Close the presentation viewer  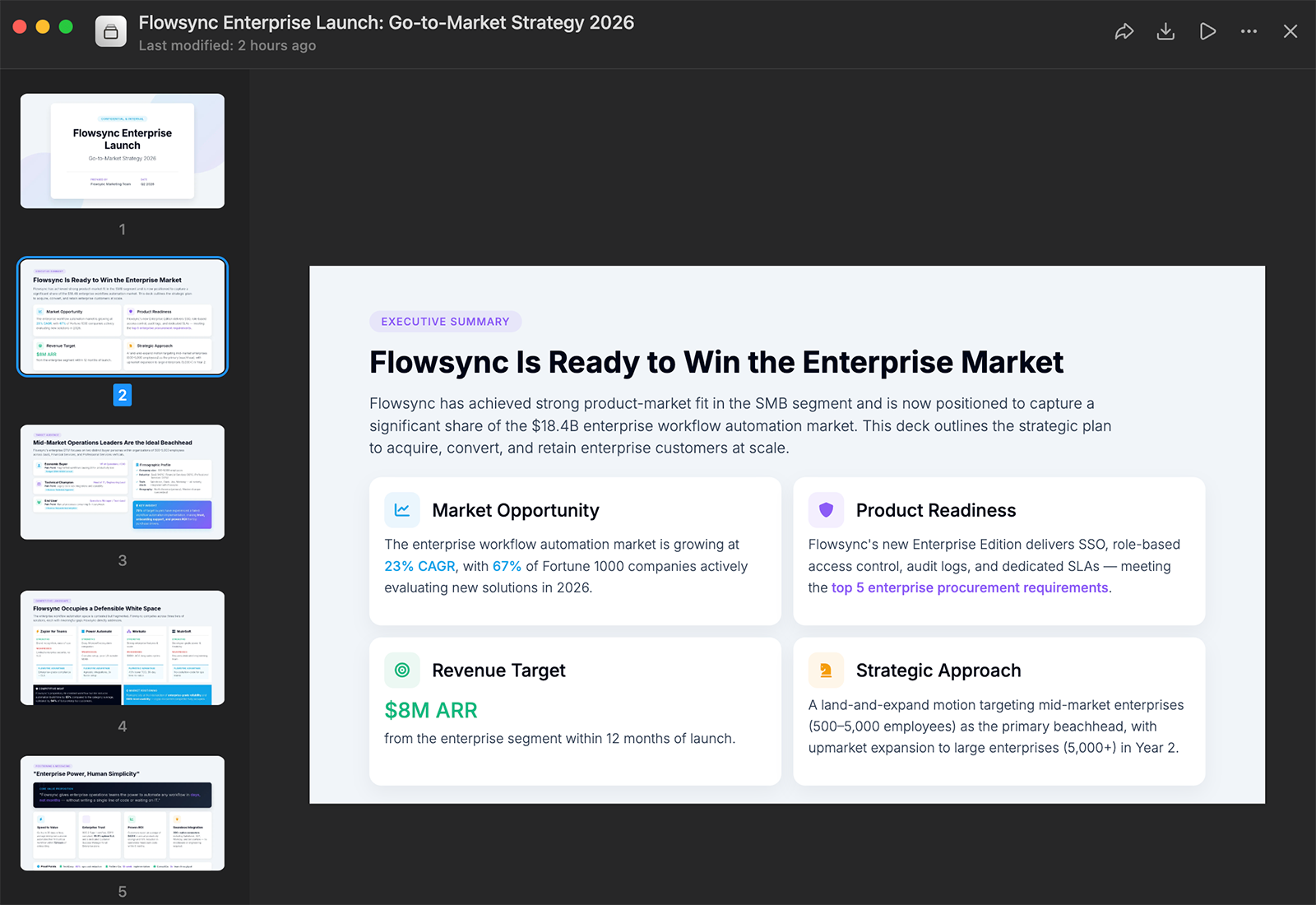[x=1291, y=31]
